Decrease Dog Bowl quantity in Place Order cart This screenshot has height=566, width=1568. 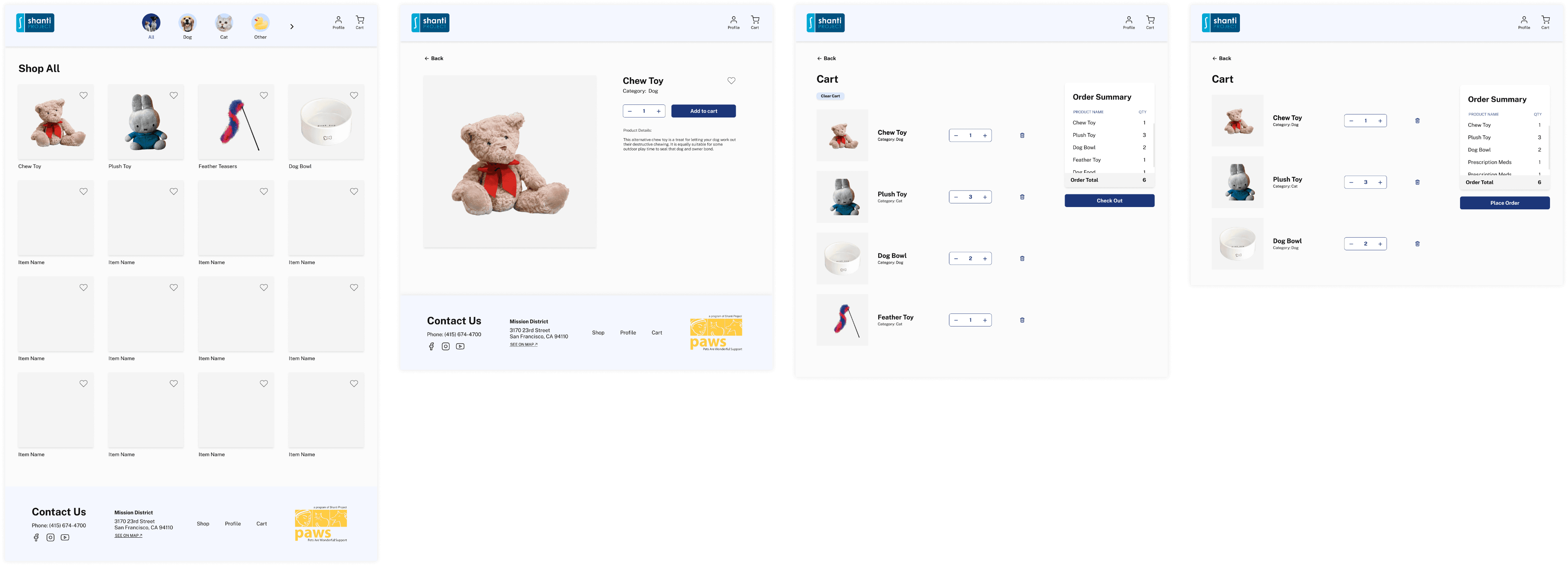coord(1351,244)
